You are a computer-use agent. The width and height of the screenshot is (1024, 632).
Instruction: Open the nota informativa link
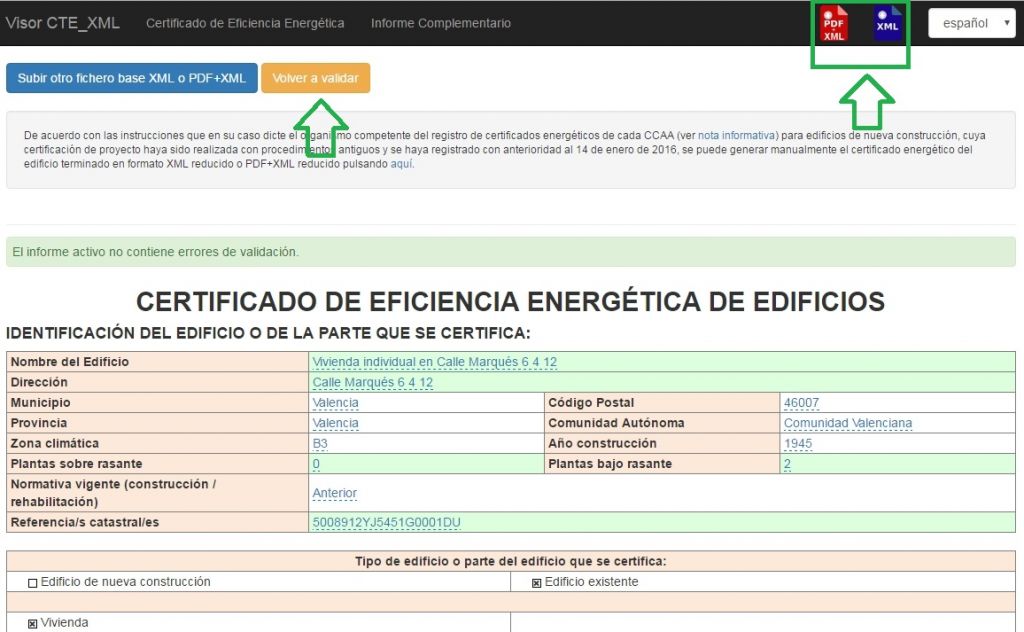(737, 135)
